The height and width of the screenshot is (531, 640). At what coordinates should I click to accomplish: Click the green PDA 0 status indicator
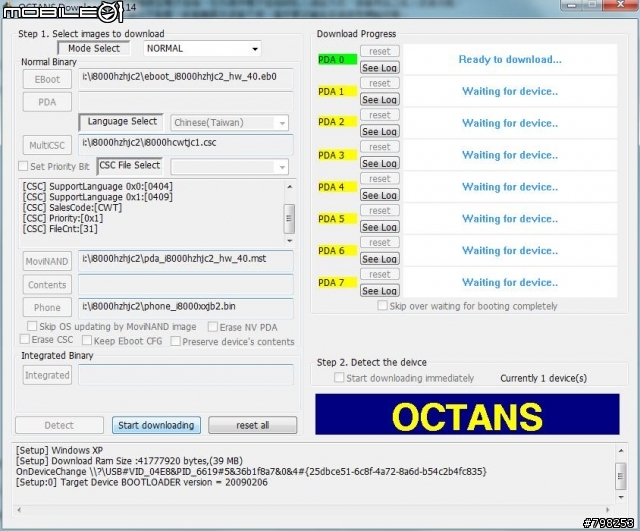pyautogui.click(x=337, y=60)
